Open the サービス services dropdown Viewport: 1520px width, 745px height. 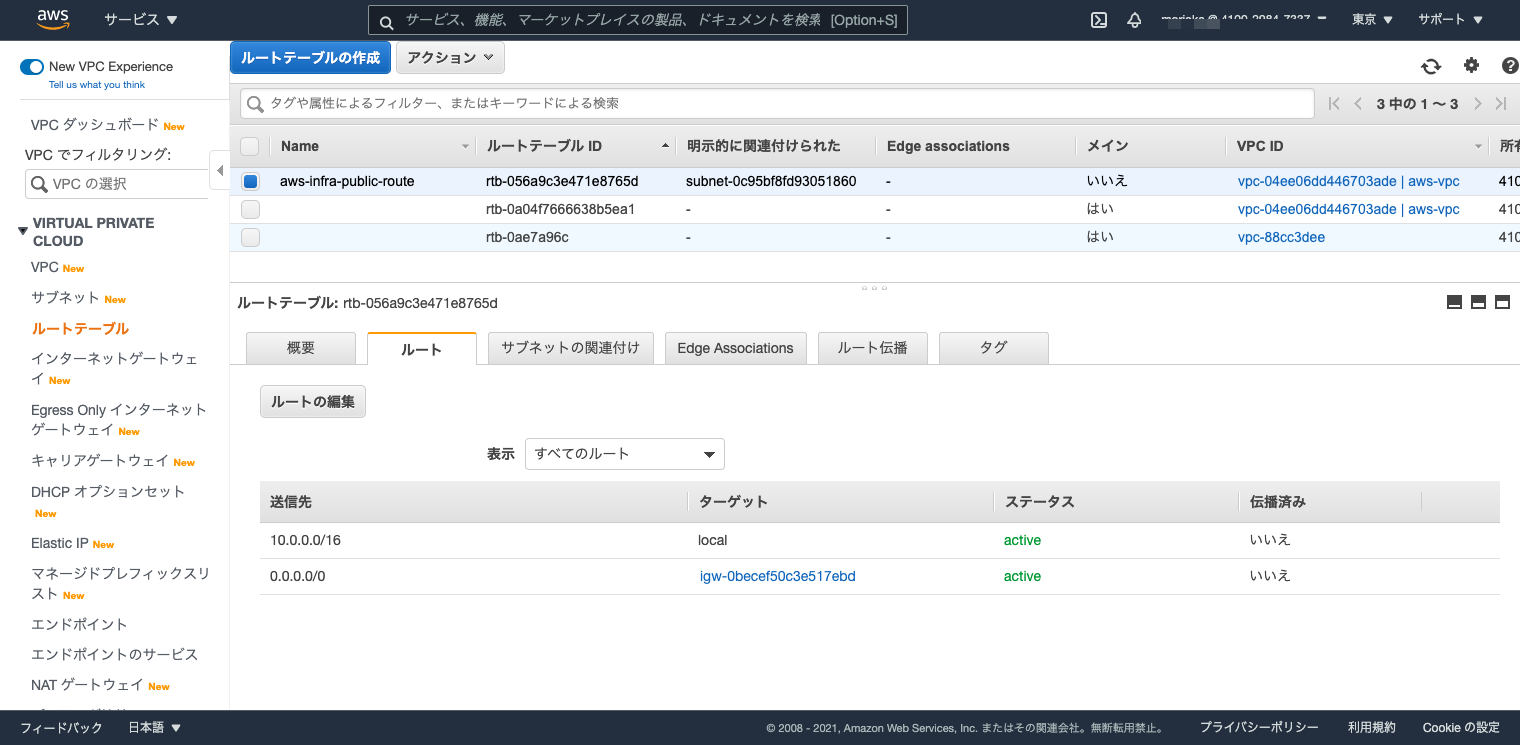point(140,20)
